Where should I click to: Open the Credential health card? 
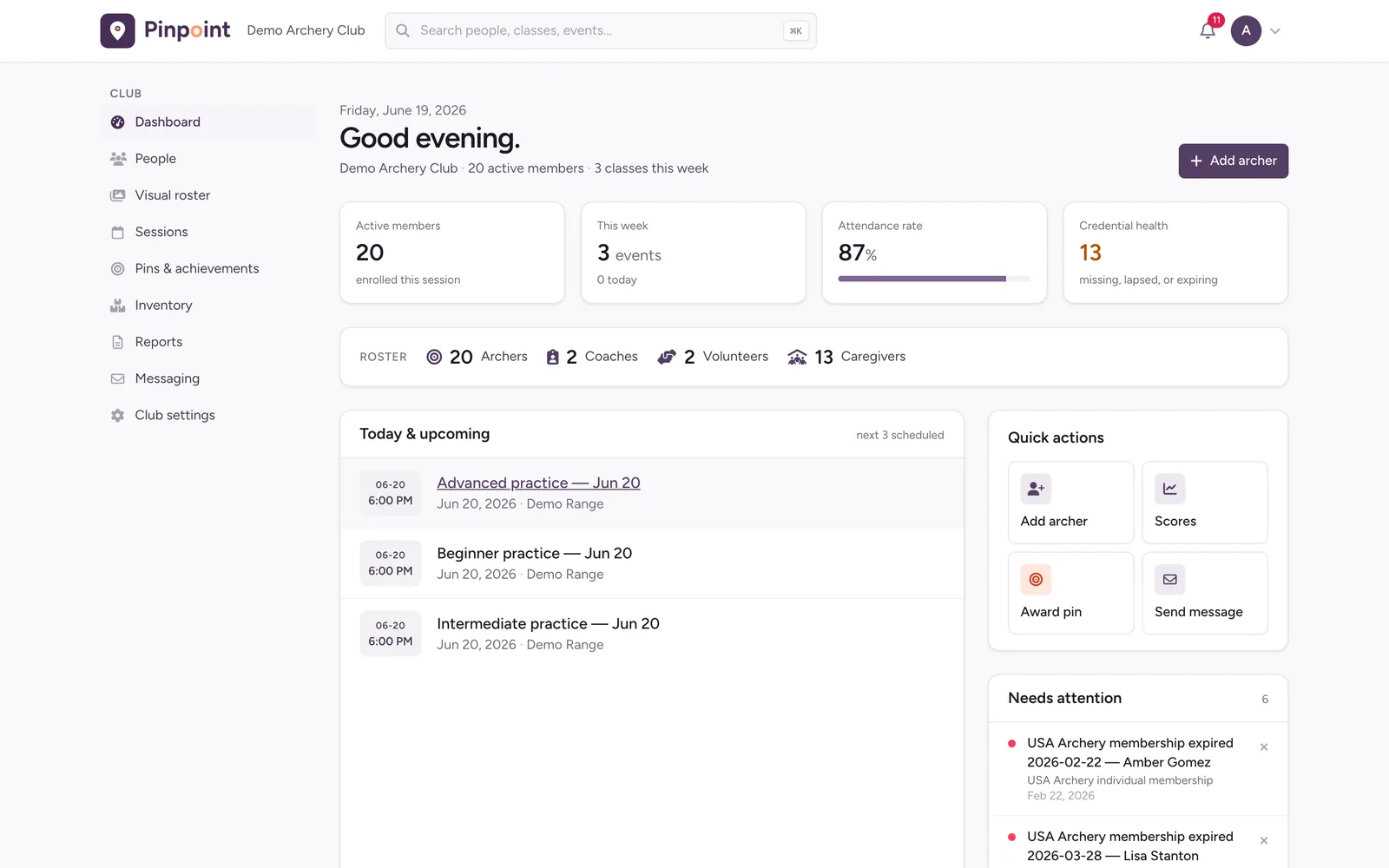click(1175, 253)
